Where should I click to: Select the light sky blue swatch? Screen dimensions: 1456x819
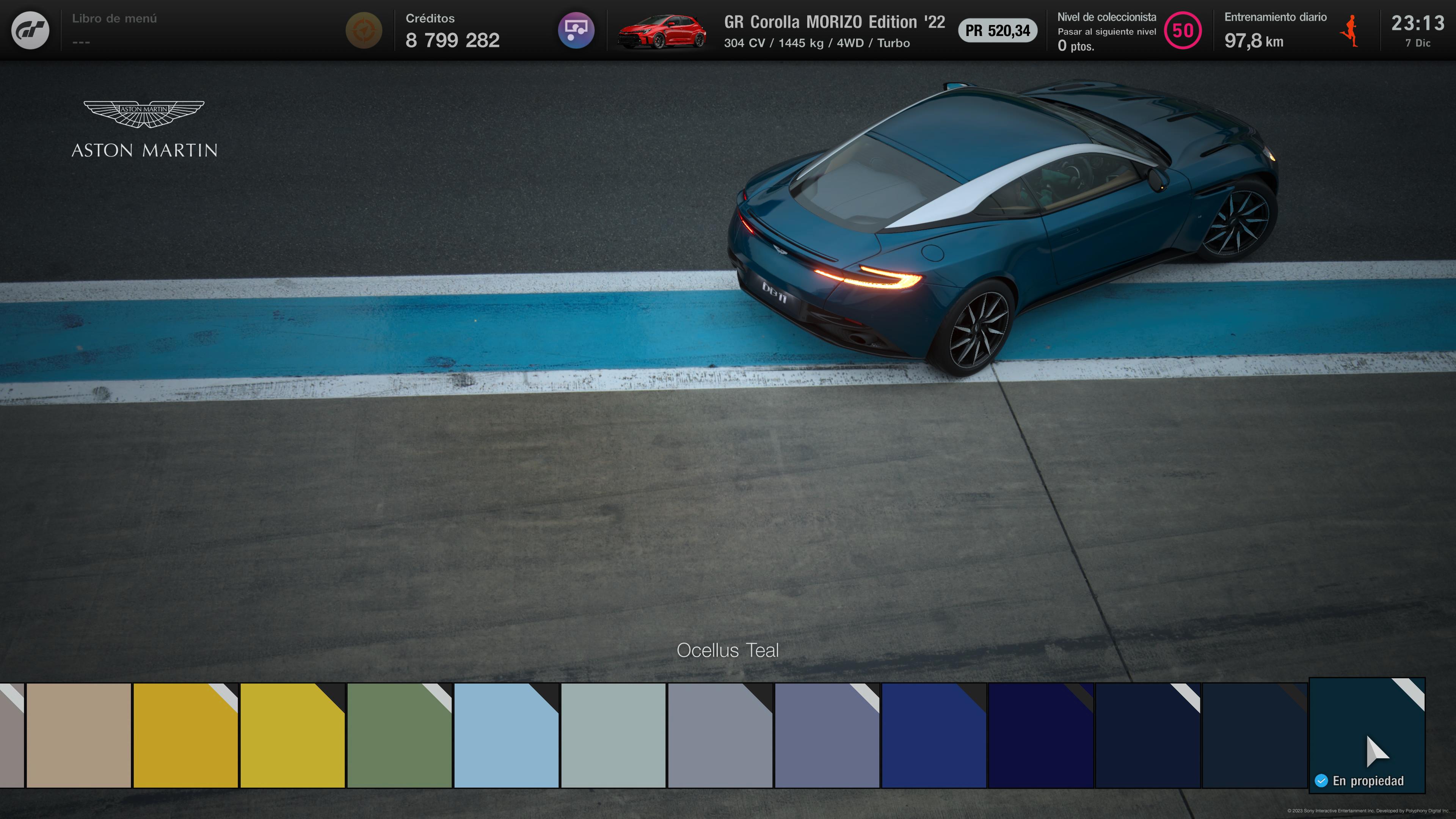(506, 735)
